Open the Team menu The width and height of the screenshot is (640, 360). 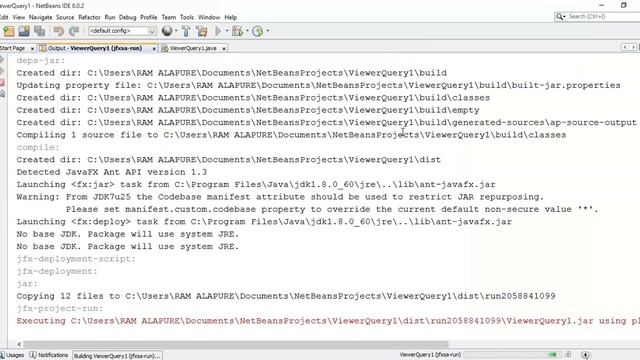click(169, 17)
